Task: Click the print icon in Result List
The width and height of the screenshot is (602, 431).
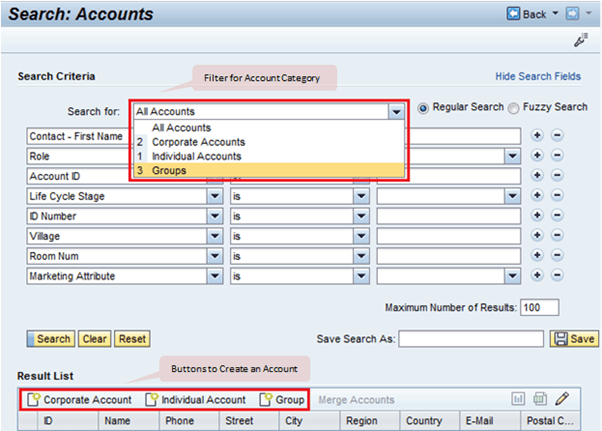Action: 540,400
